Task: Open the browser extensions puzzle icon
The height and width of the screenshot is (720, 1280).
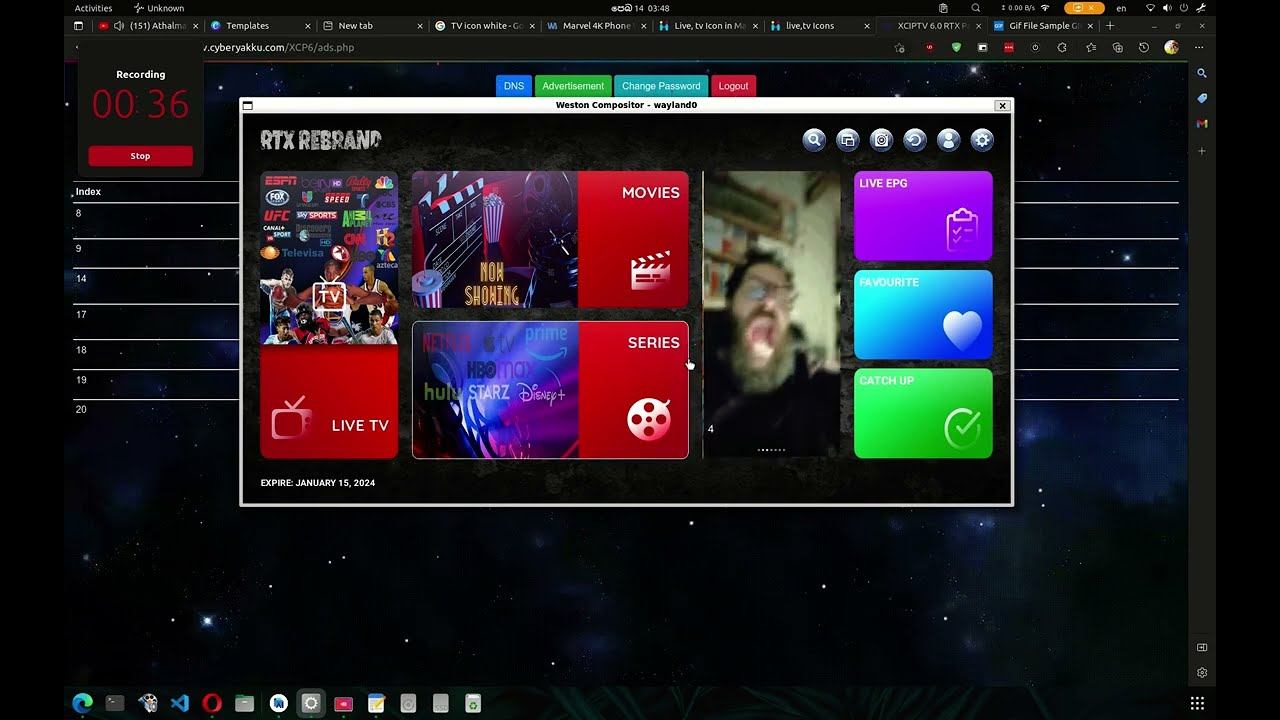Action: point(1062,47)
